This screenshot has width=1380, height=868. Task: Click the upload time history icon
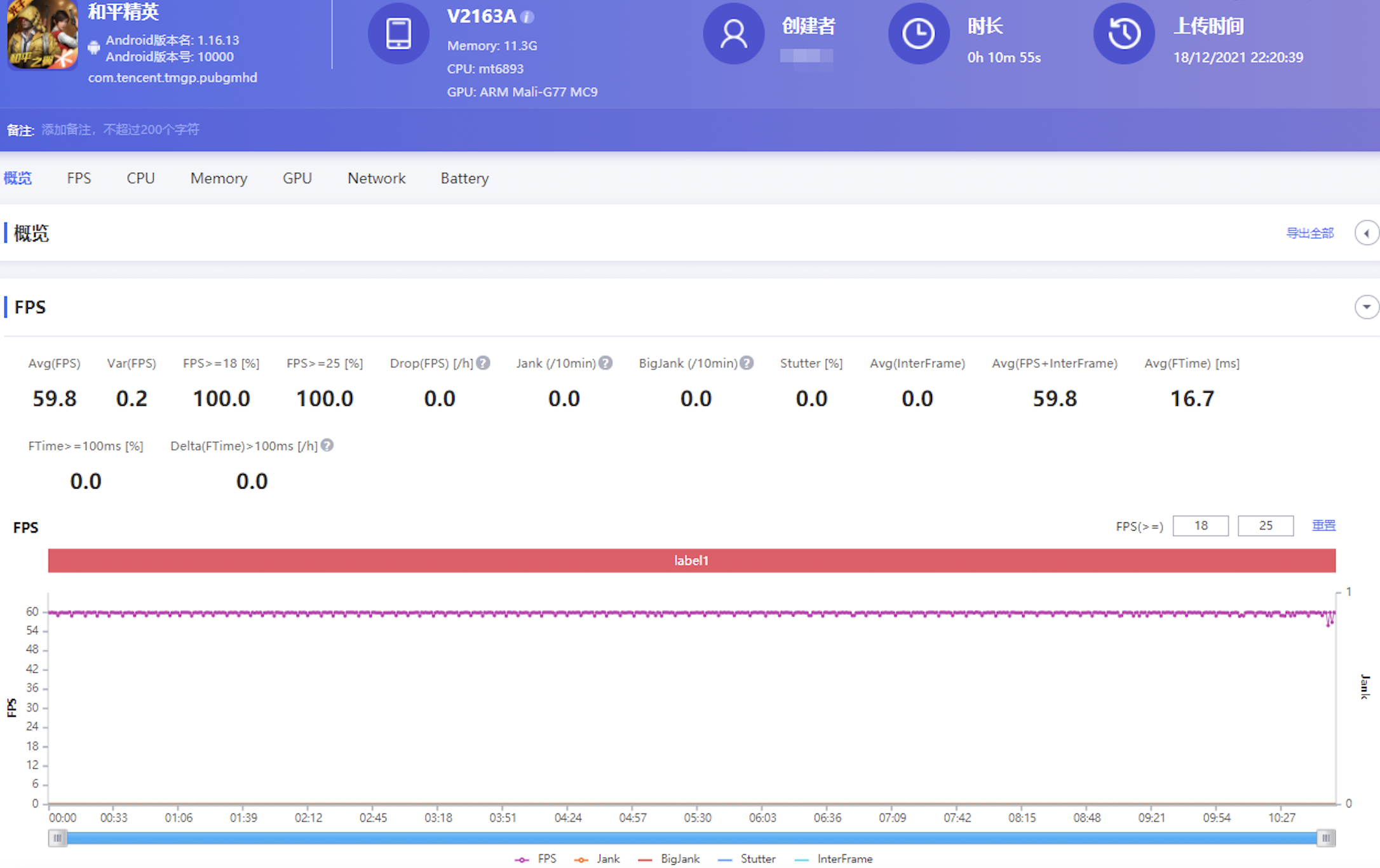tap(1123, 34)
